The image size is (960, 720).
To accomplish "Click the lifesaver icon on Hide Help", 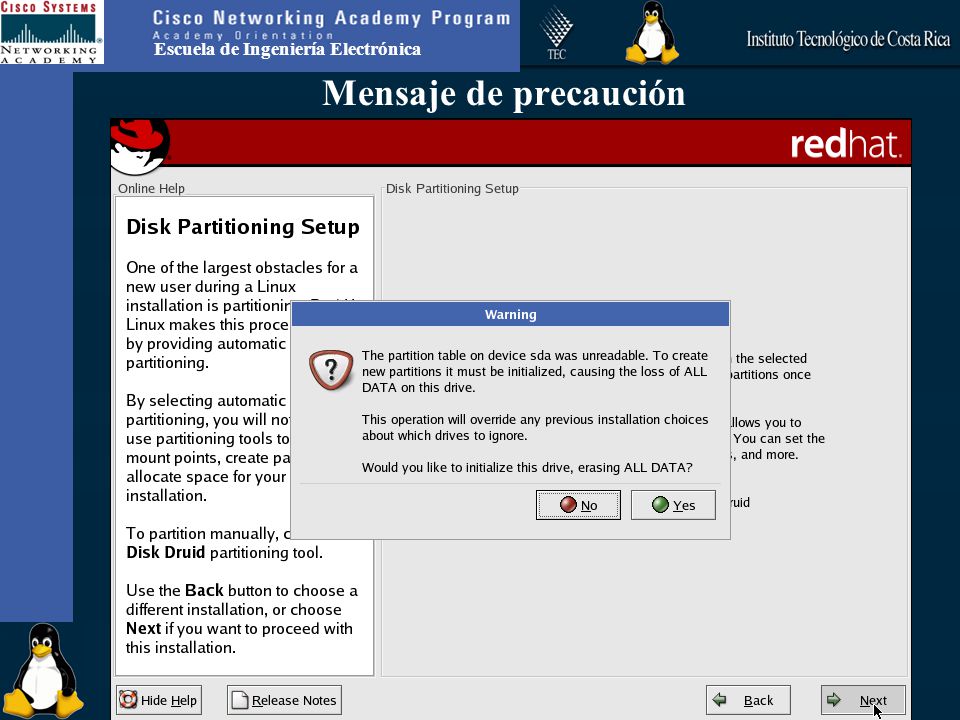I will 128,699.
